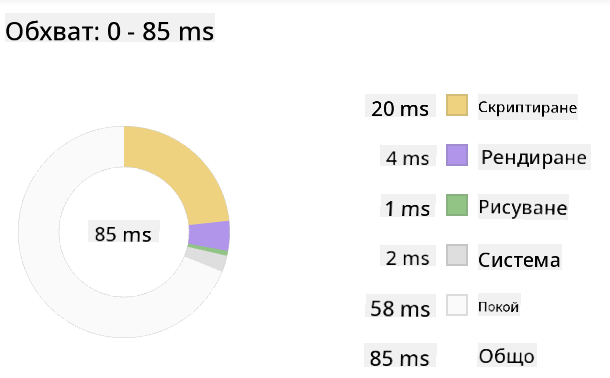Select the Покой legend label
Image resolution: width=610 pixels, height=378 pixels.
pyautogui.click(x=499, y=306)
